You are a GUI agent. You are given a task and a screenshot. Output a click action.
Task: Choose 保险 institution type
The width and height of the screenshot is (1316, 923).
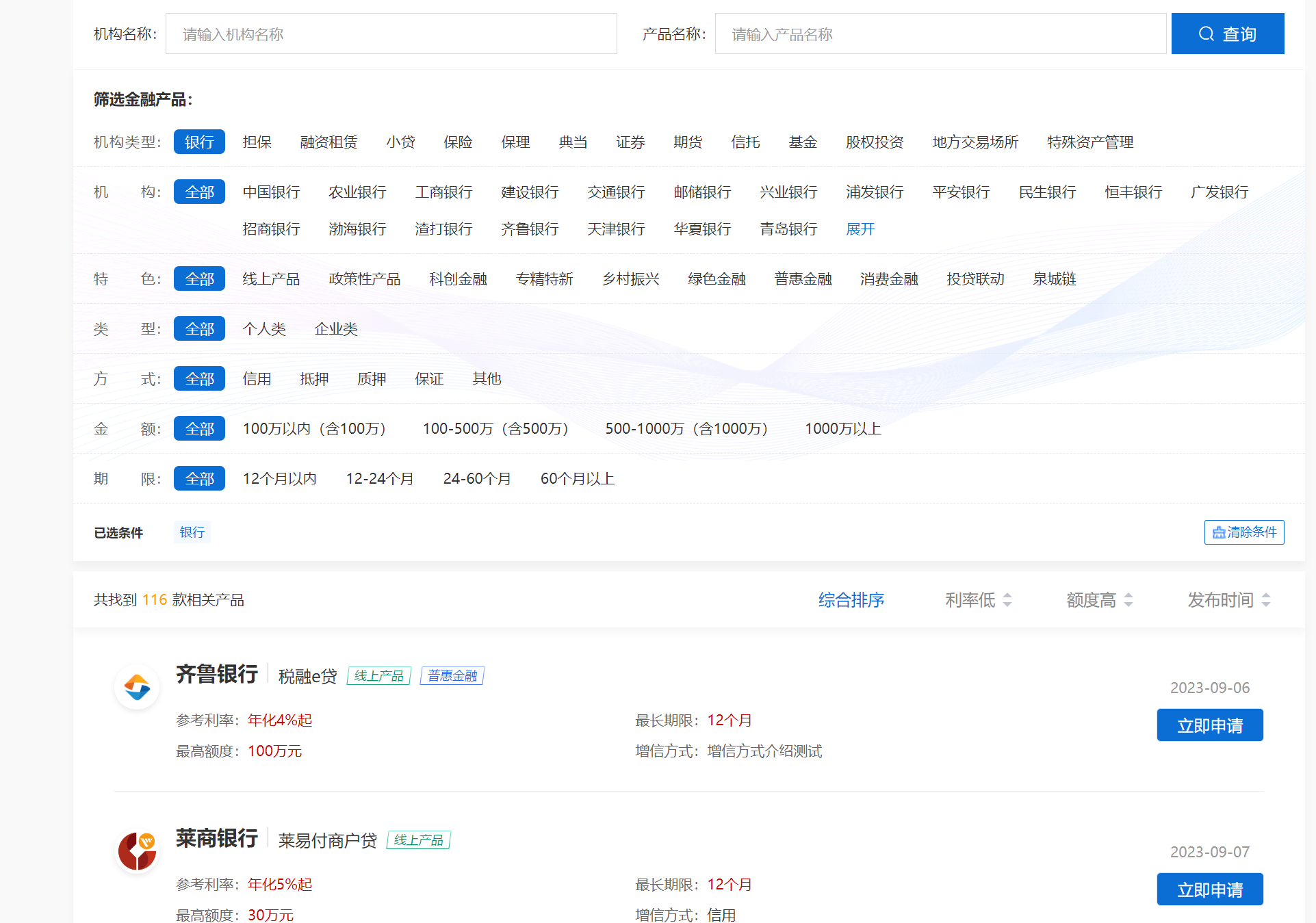tap(458, 142)
